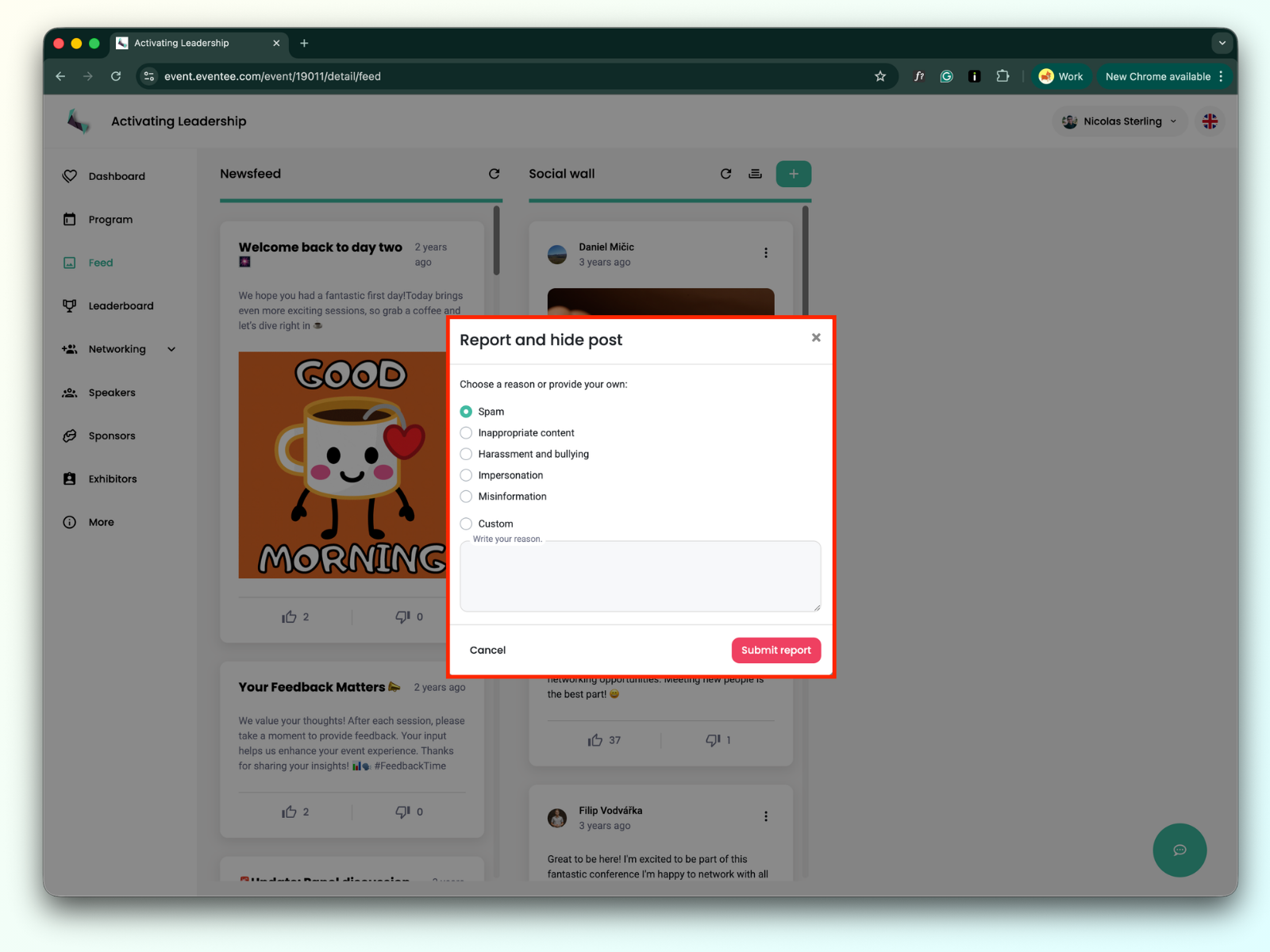Go to Leaderboard in the sidebar
Viewport: 1270px width, 952px height.
(121, 306)
